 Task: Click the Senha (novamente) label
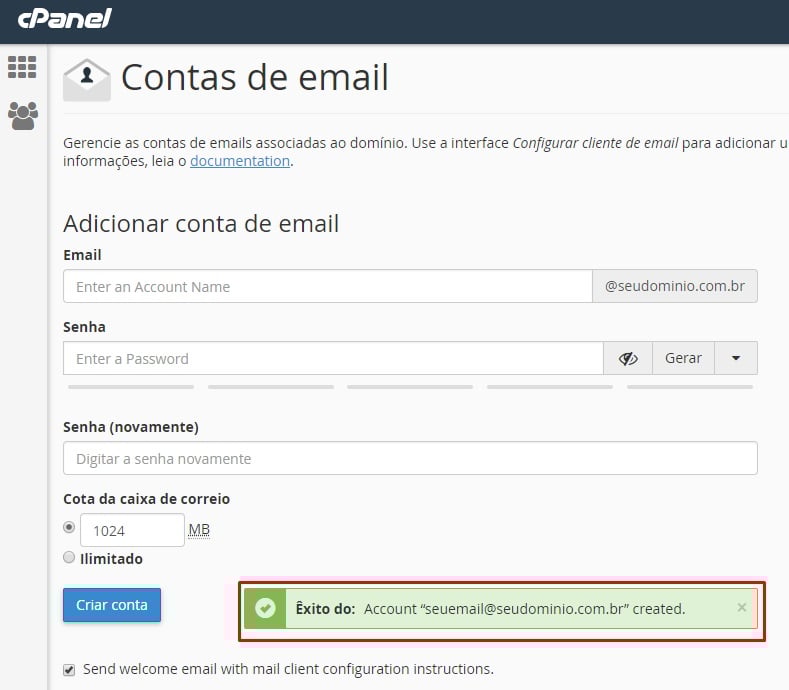click(131, 427)
